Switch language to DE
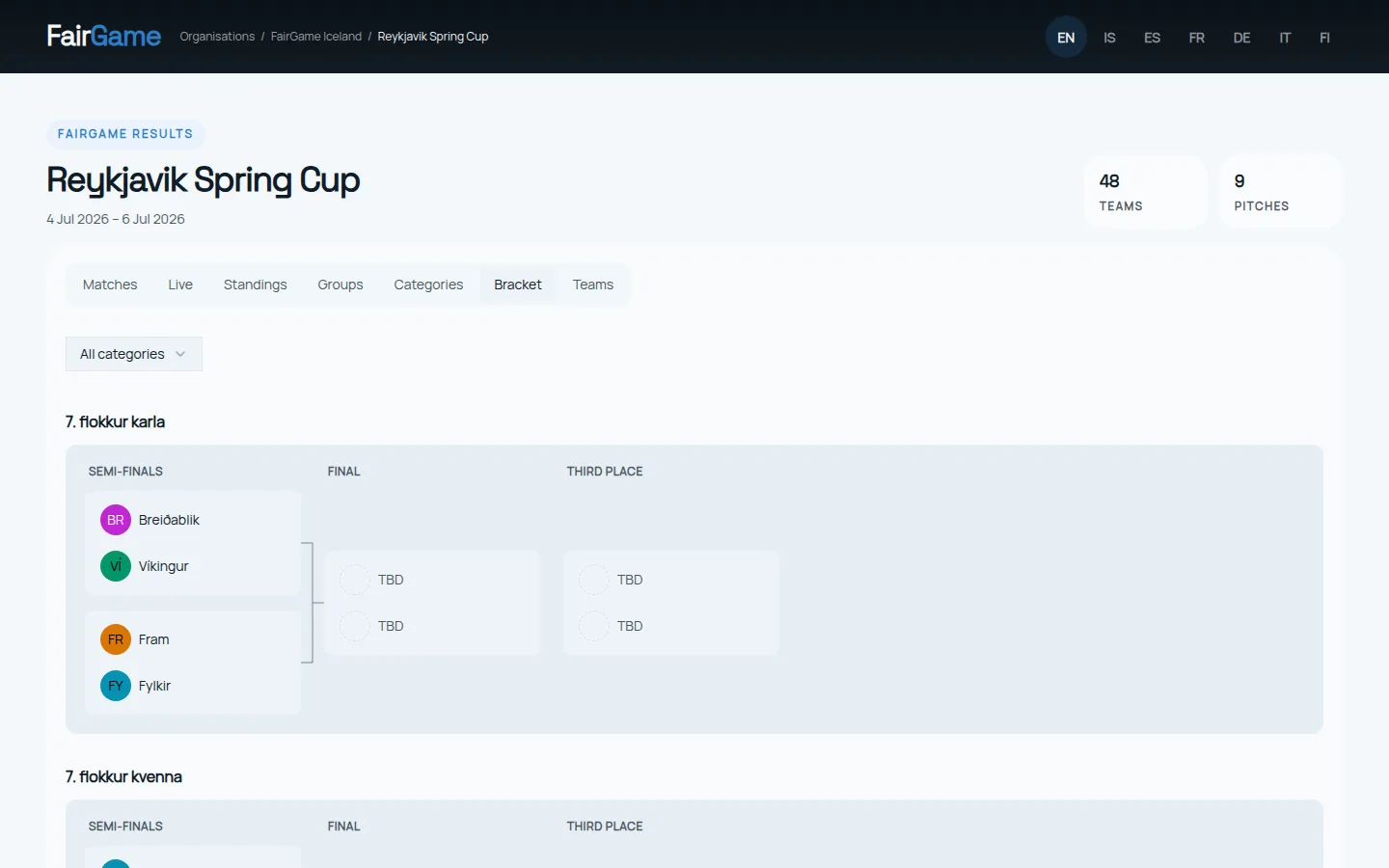 click(1241, 38)
